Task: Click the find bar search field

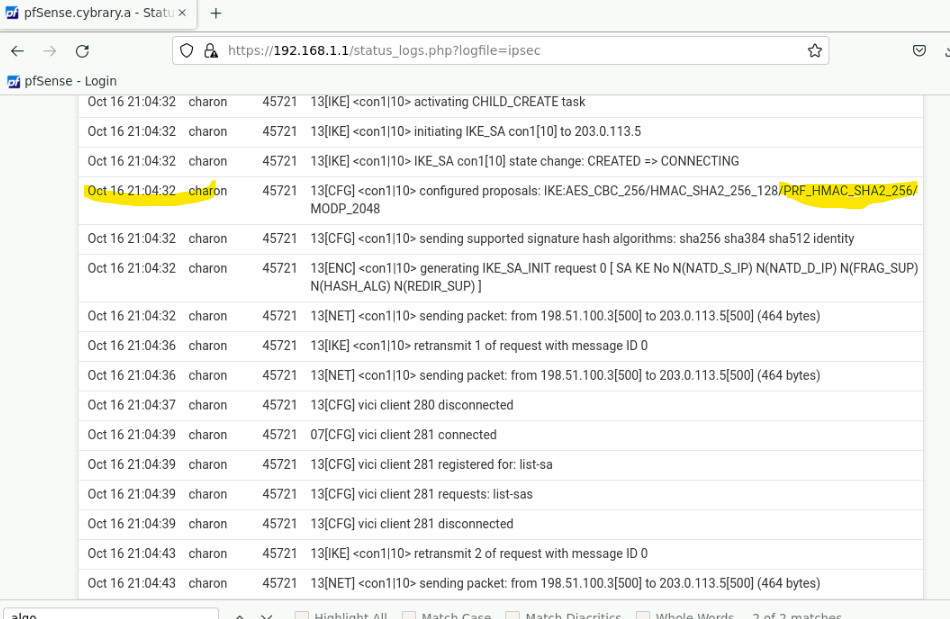Action: coord(110,615)
